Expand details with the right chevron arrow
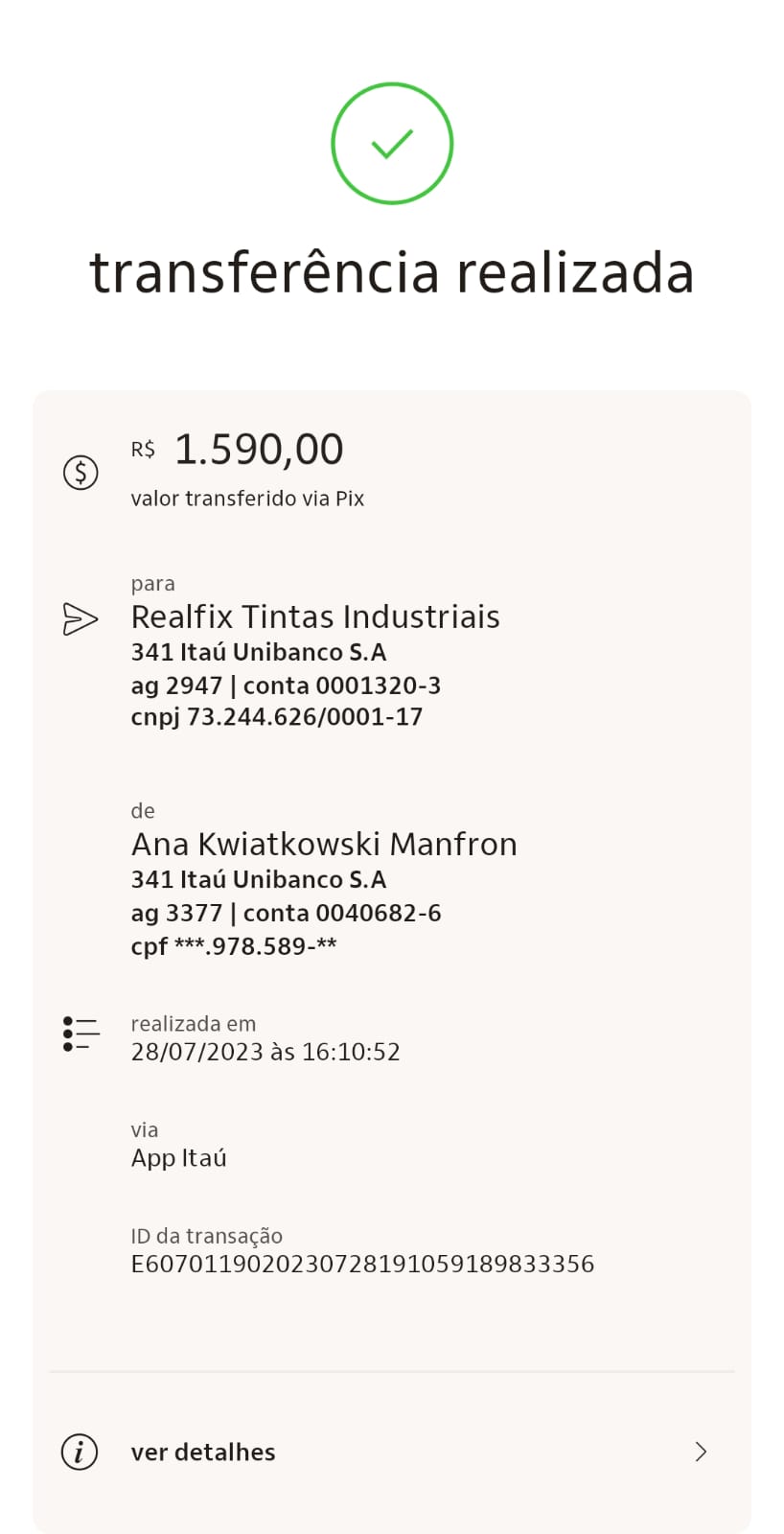 click(701, 1452)
